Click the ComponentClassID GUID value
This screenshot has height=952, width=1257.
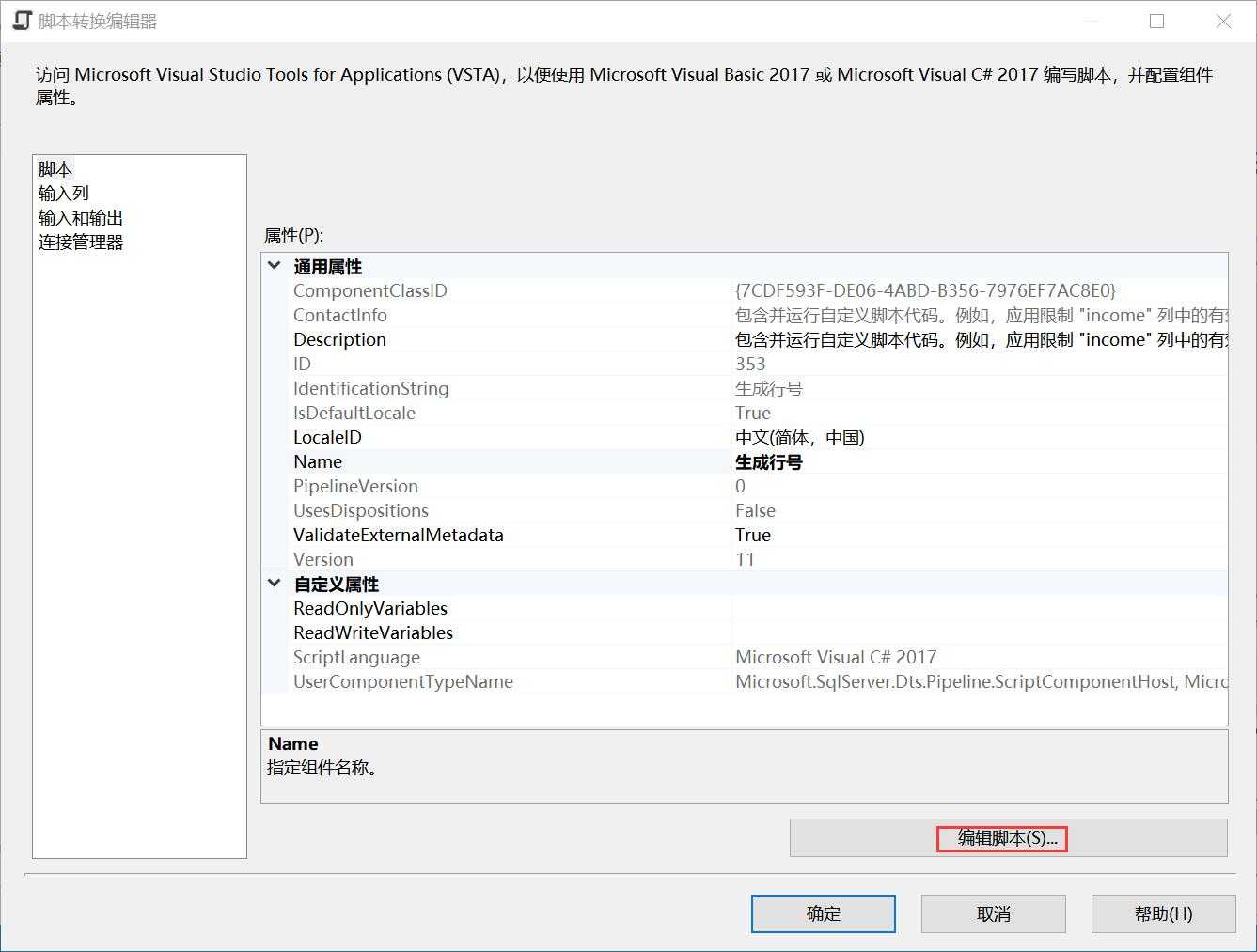click(925, 290)
